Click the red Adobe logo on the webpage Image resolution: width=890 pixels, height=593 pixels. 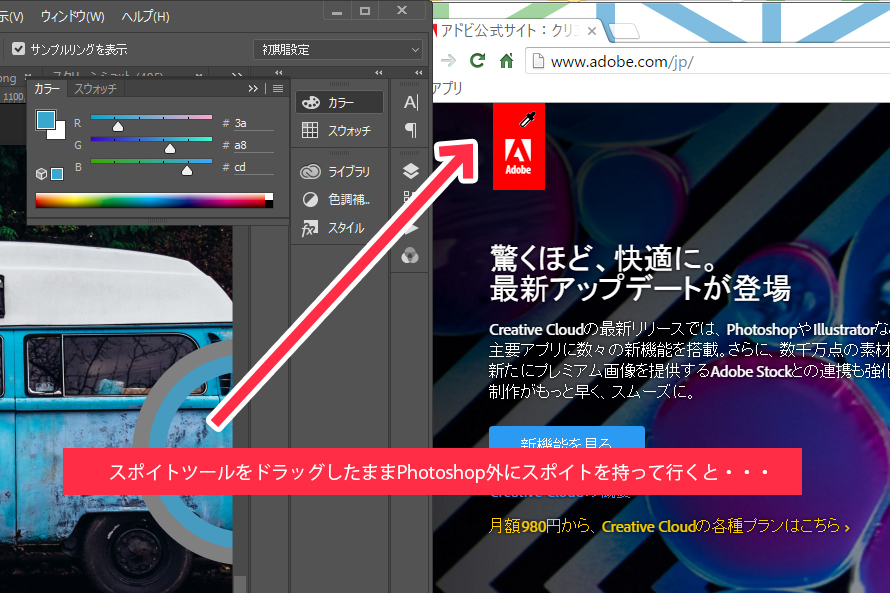tap(519, 146)
